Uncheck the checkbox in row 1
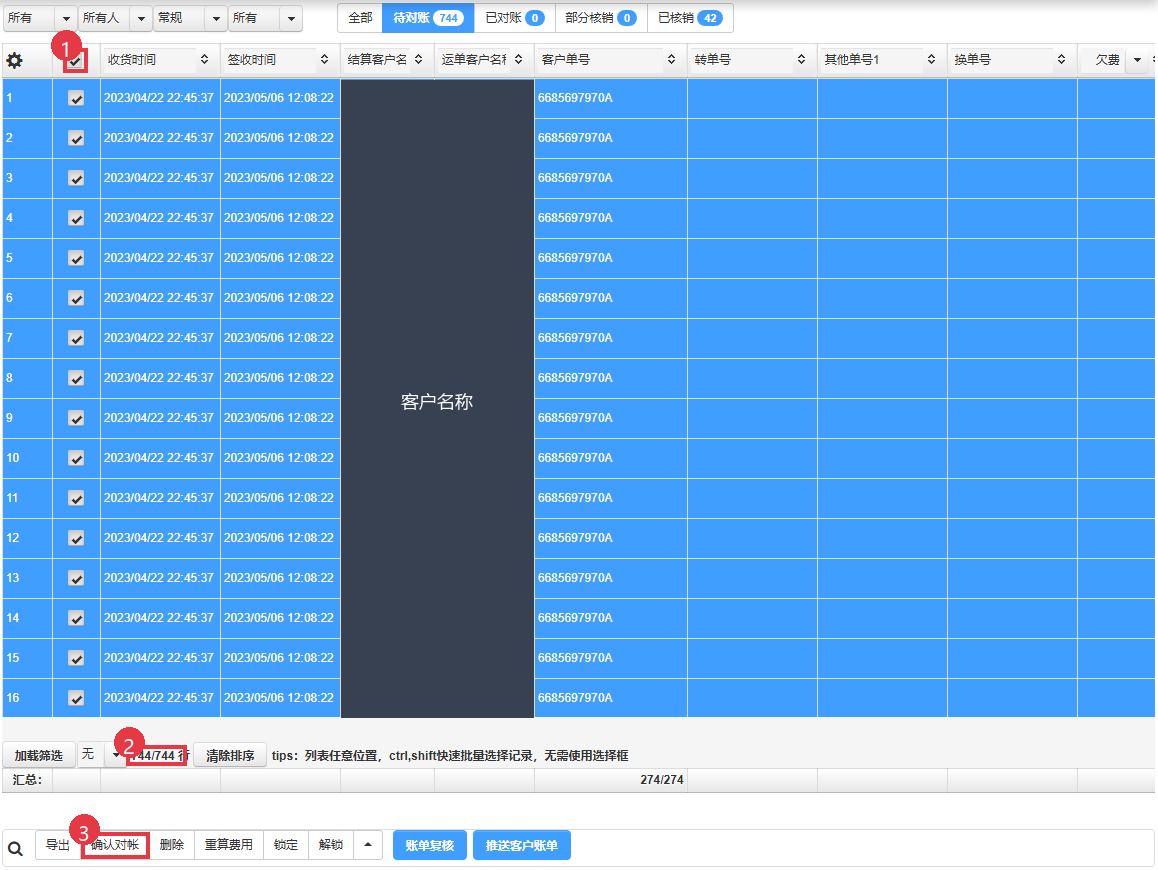Image resolution: width=1158 pixels, height=870 pixels. [76, 98]
